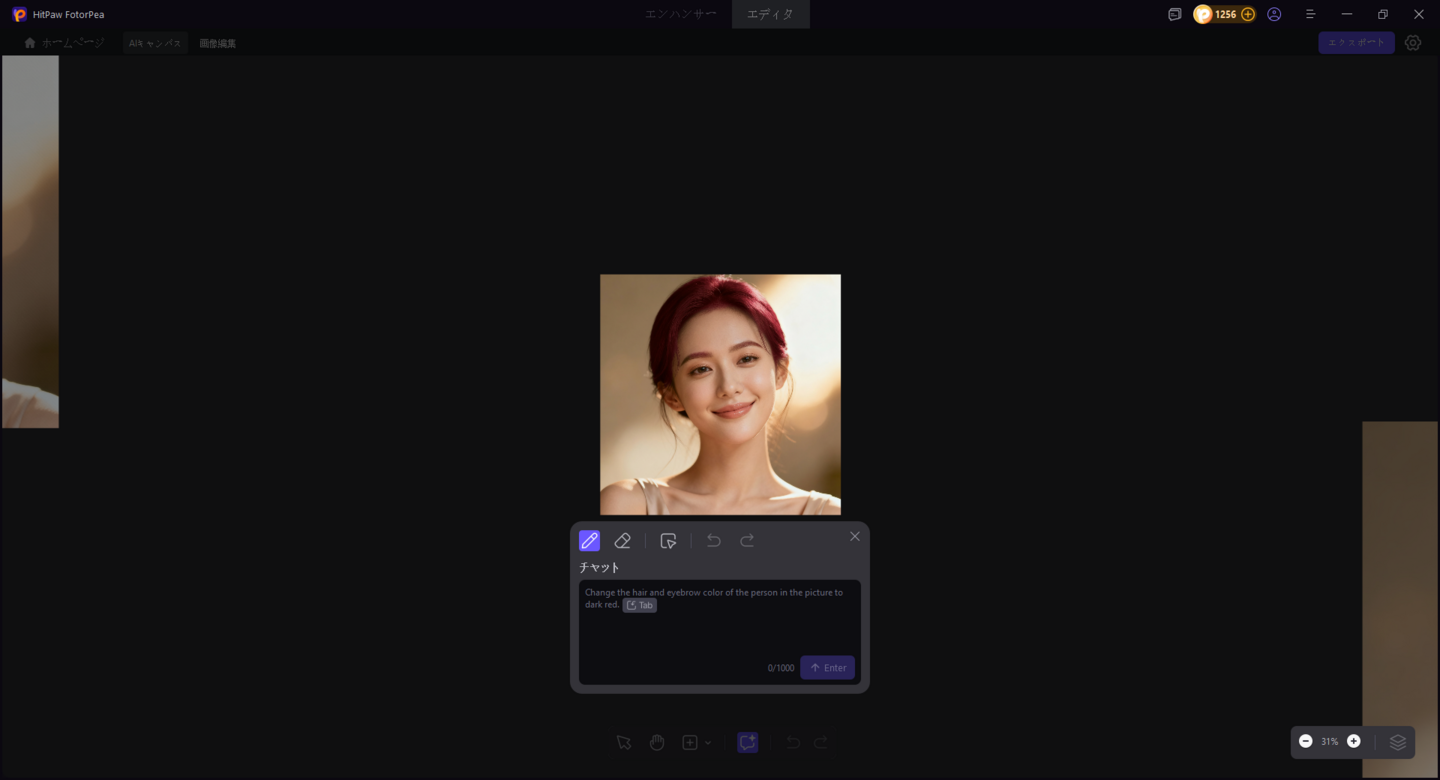Open the layers panel icon
This screenshot has width=1440, height=780.
click(1398, 742)
